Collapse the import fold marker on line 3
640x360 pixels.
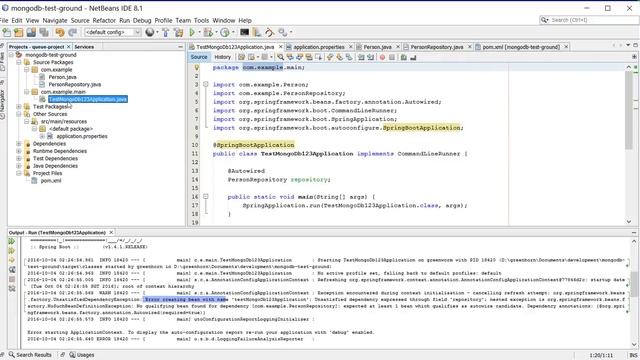[x=206, y=84]
